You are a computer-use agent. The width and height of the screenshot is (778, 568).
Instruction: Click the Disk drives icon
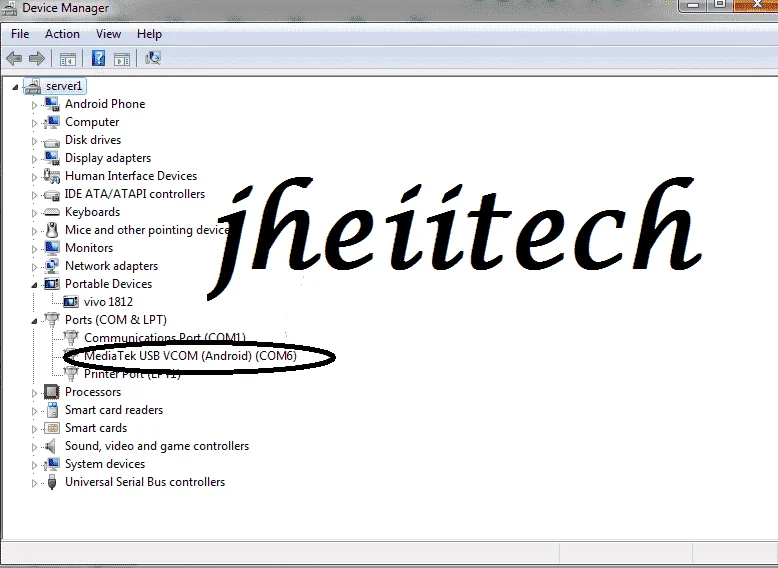(x=52, y=141)
